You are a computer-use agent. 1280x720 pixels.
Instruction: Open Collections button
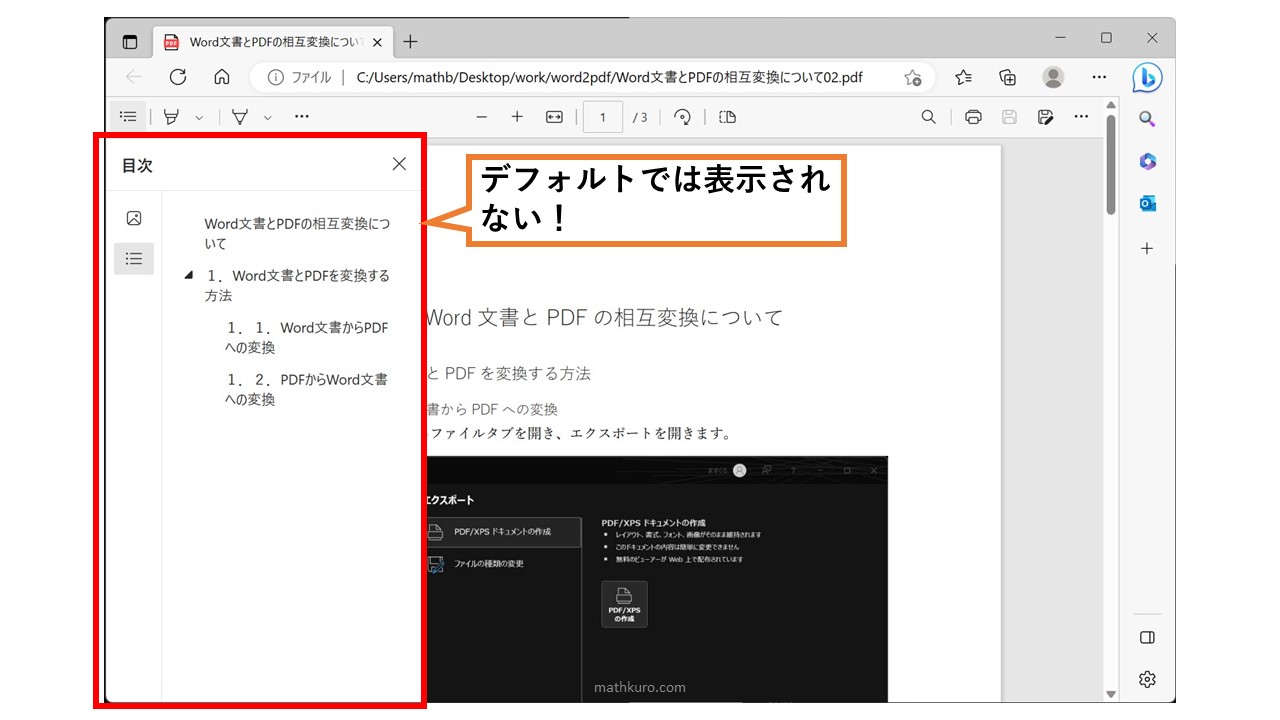tap(1008, 77)
